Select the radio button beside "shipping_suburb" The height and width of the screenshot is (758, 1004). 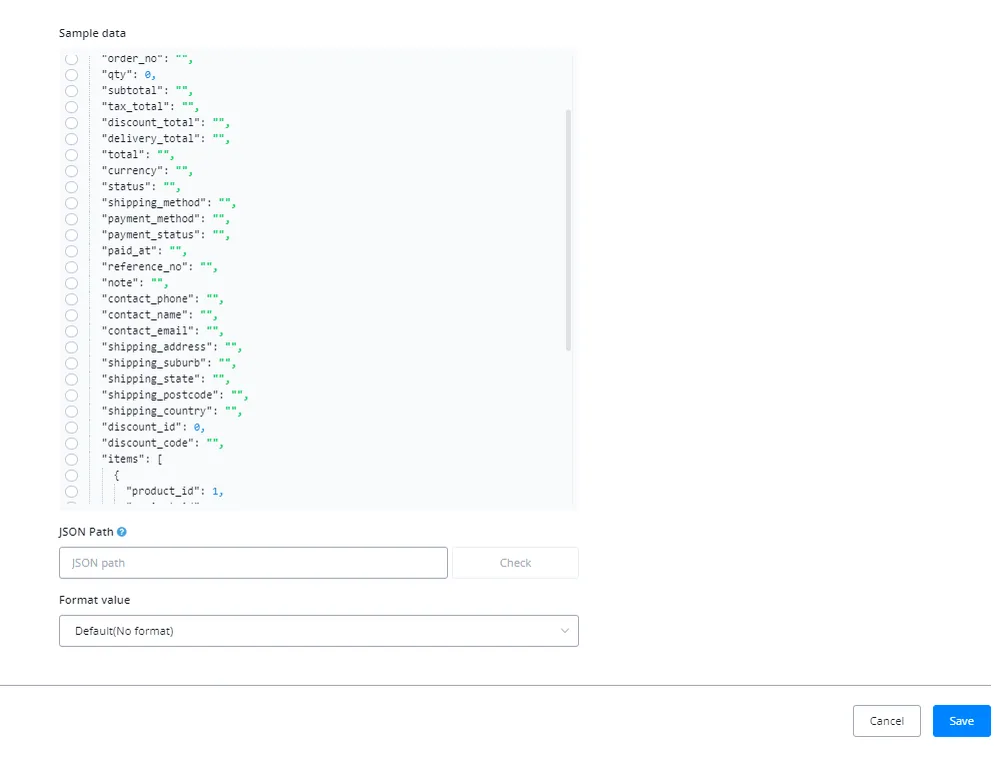coord(71,363)
